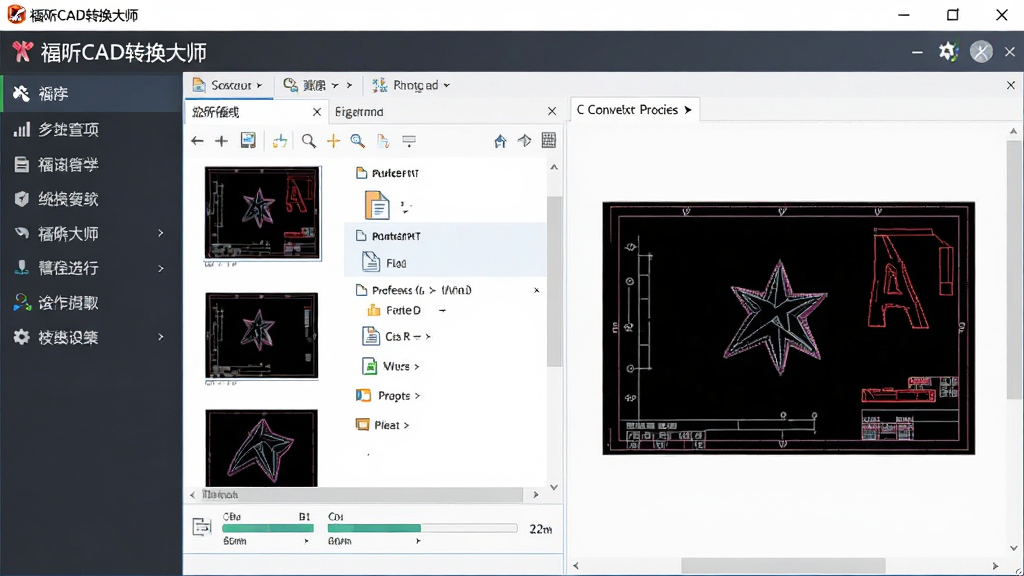Go back with the left arrow toolbar icon
1024x576 pixels.
tap(197, 140)
